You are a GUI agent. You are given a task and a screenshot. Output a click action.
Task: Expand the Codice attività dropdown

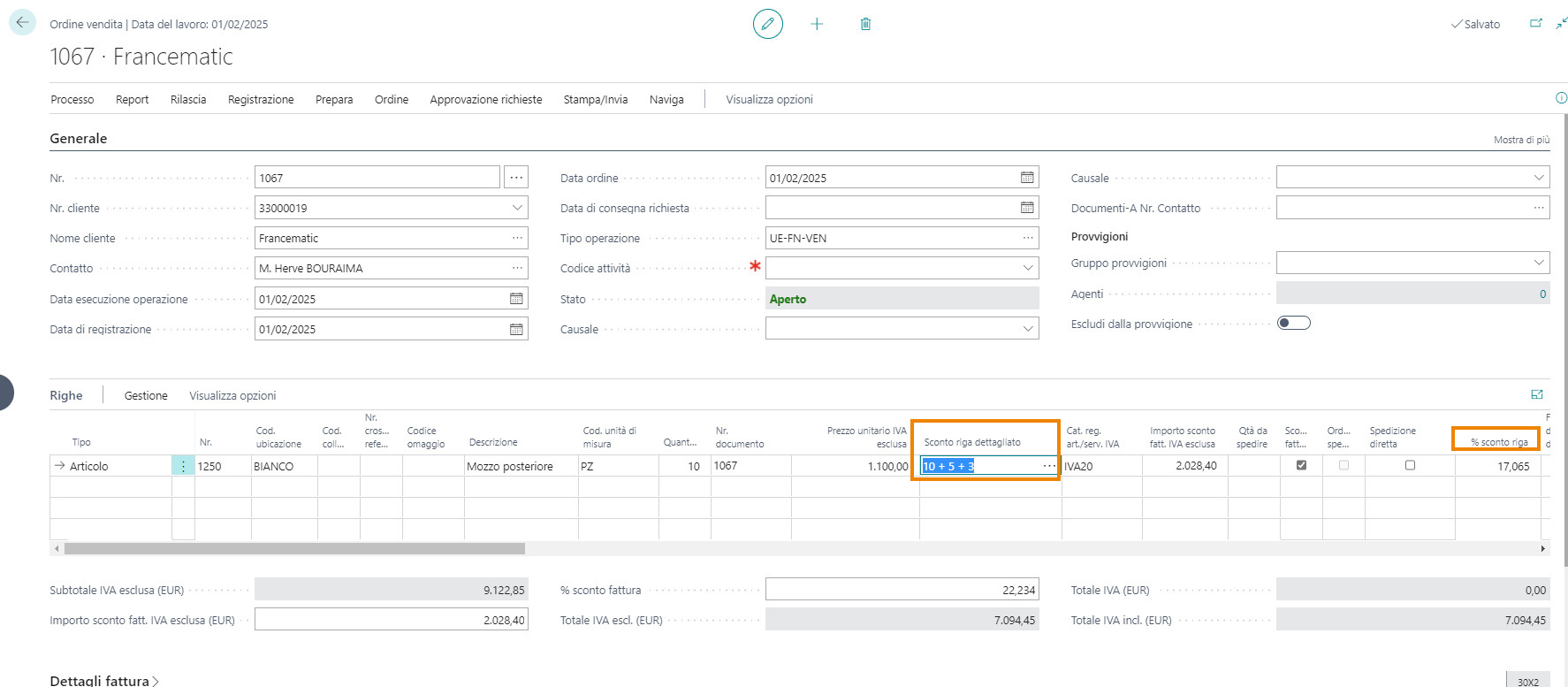pos(1027,268)
